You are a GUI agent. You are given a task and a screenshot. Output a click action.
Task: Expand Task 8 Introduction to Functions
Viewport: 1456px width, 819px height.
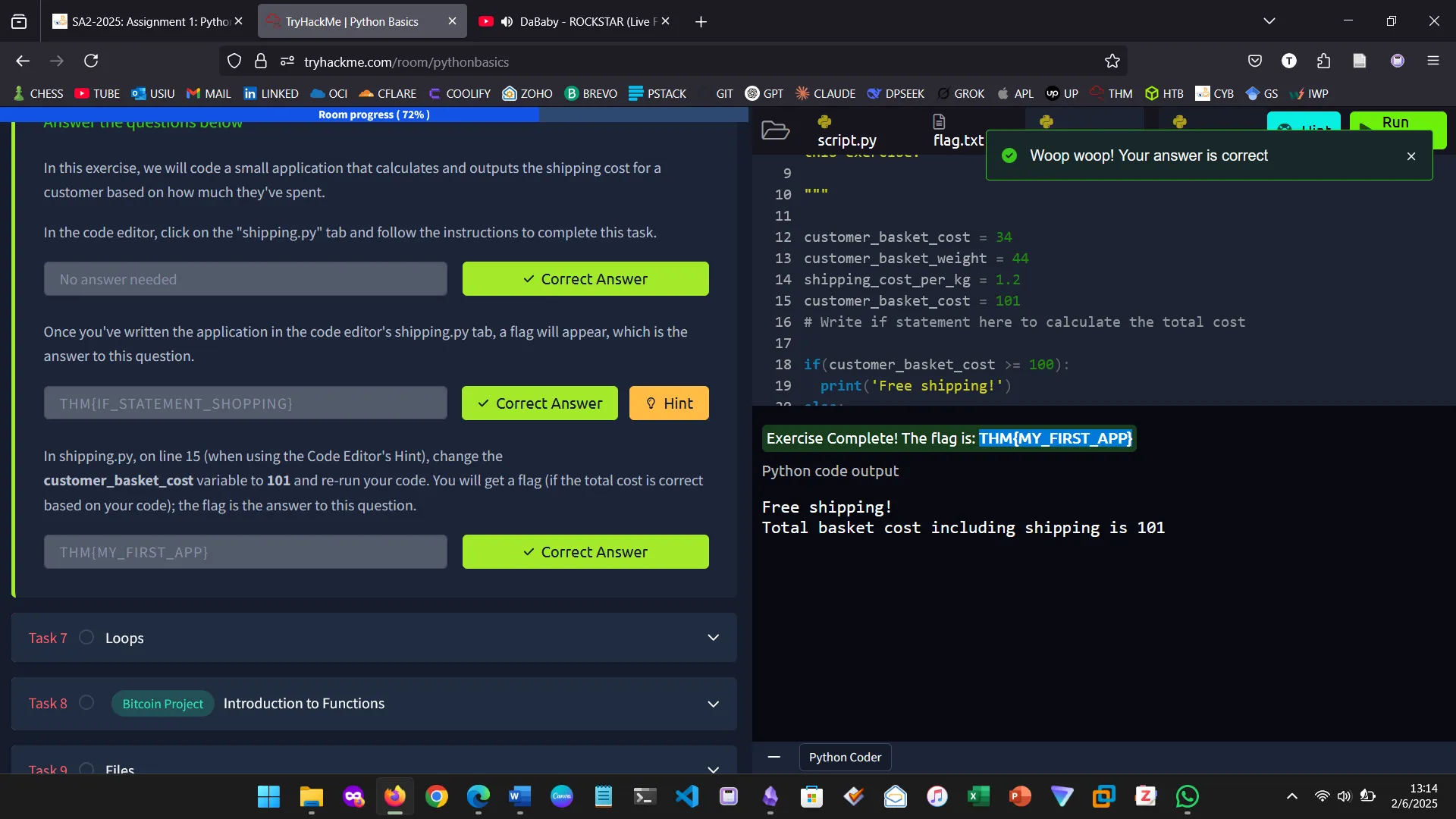pos(713,704)
